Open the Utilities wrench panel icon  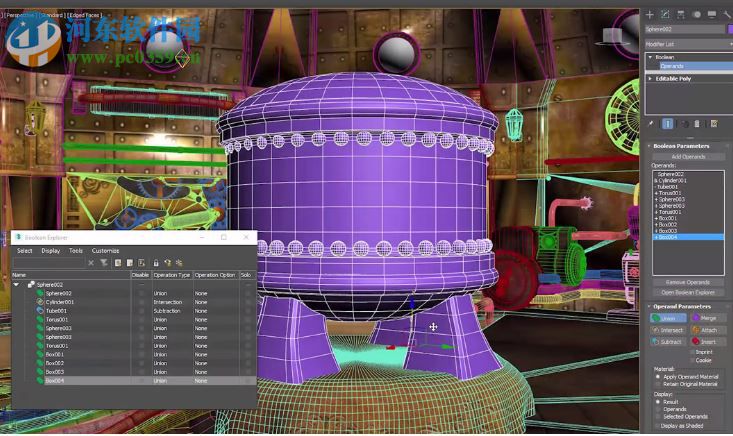727,15
